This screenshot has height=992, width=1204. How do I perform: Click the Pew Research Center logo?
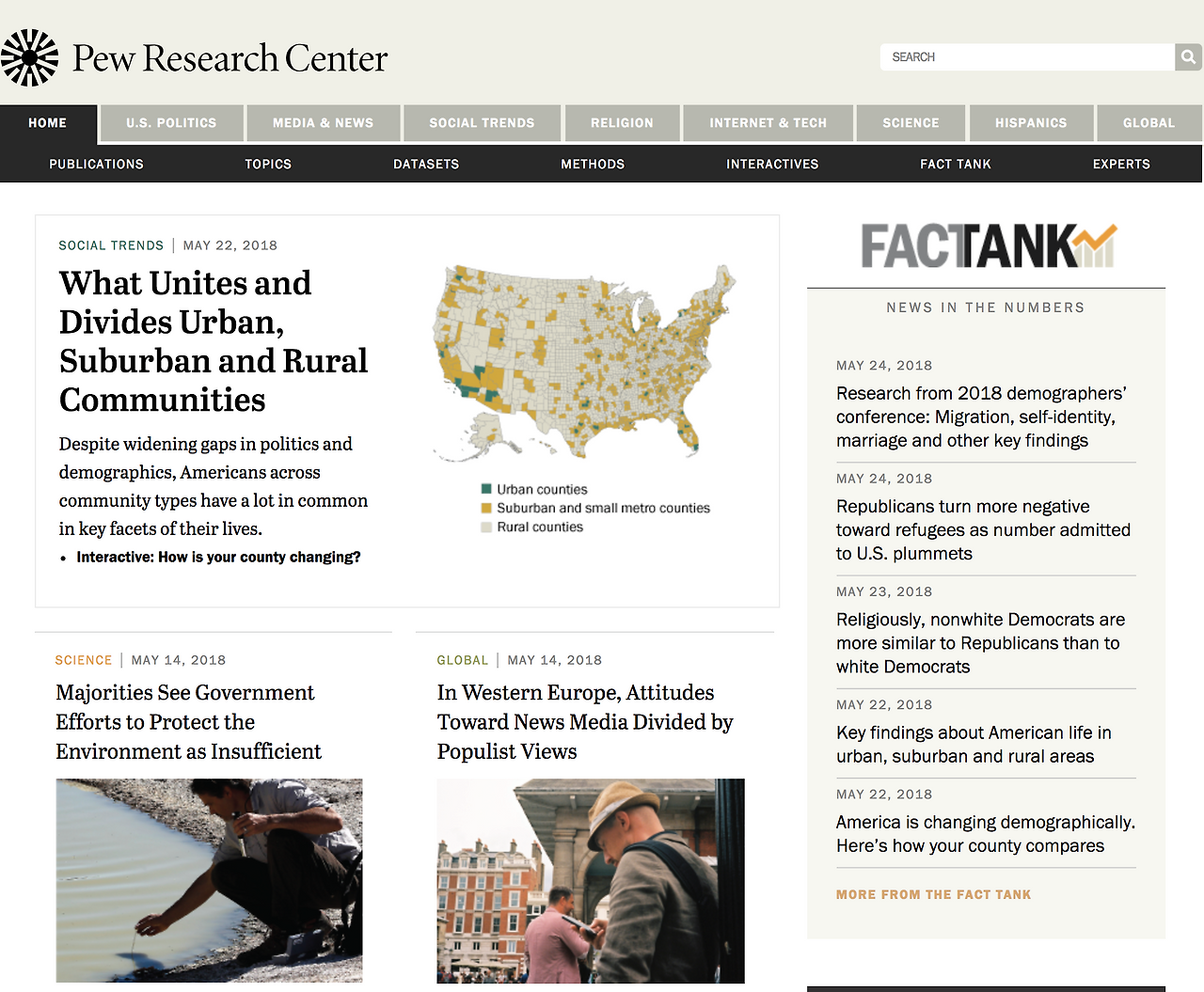click(x=195, y=56)
